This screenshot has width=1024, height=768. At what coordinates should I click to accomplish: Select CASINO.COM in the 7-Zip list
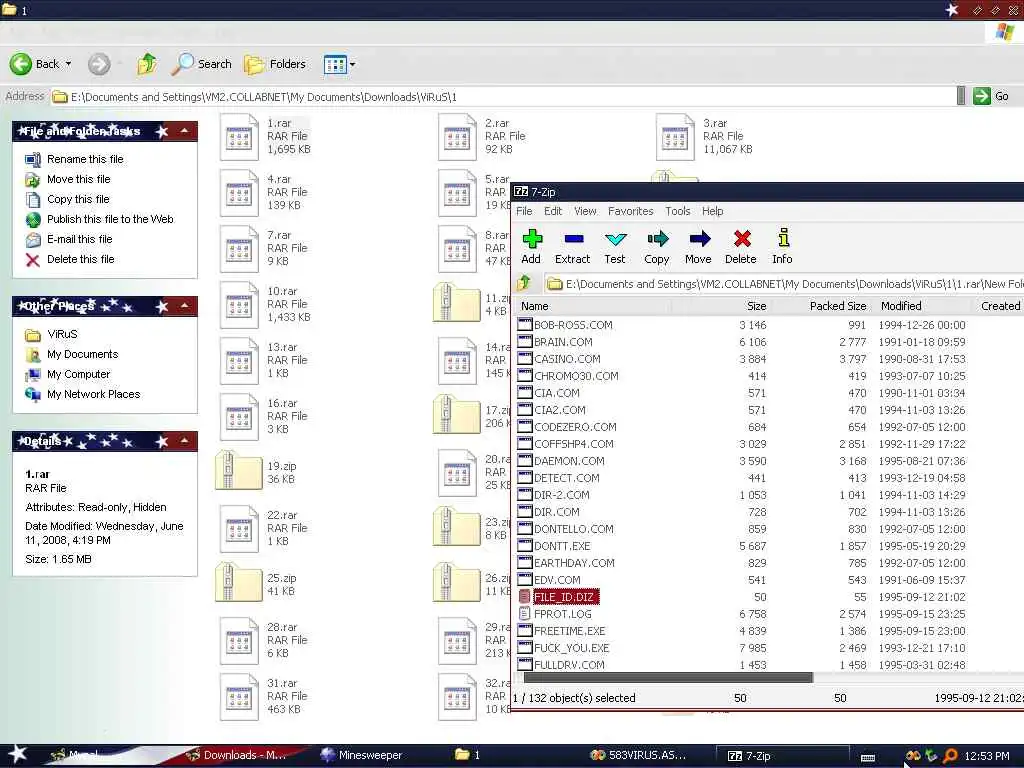(x=567, y=359)
